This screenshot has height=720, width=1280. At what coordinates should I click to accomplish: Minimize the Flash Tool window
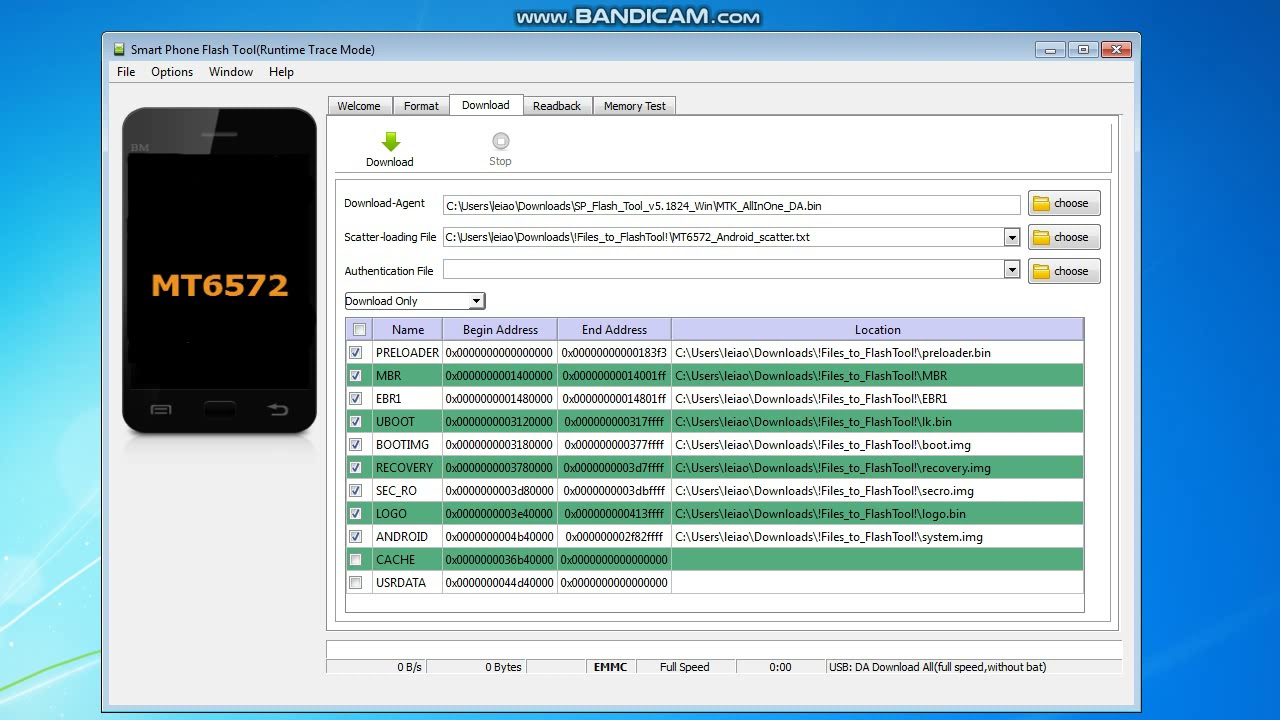pos(1050,49)
